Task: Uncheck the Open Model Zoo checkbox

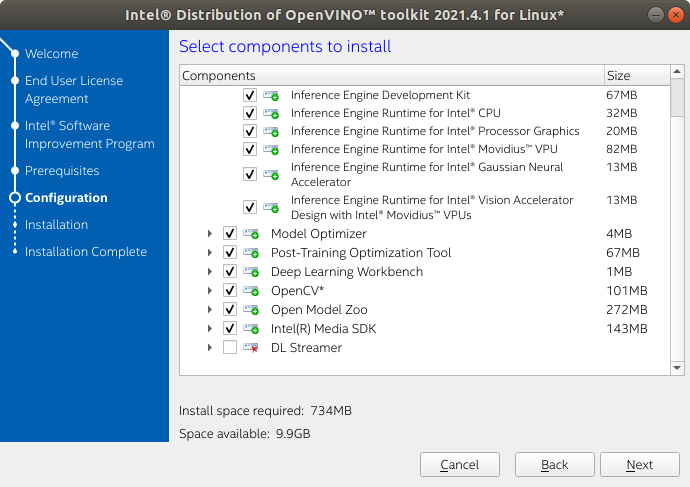Action: click(230, 310)
